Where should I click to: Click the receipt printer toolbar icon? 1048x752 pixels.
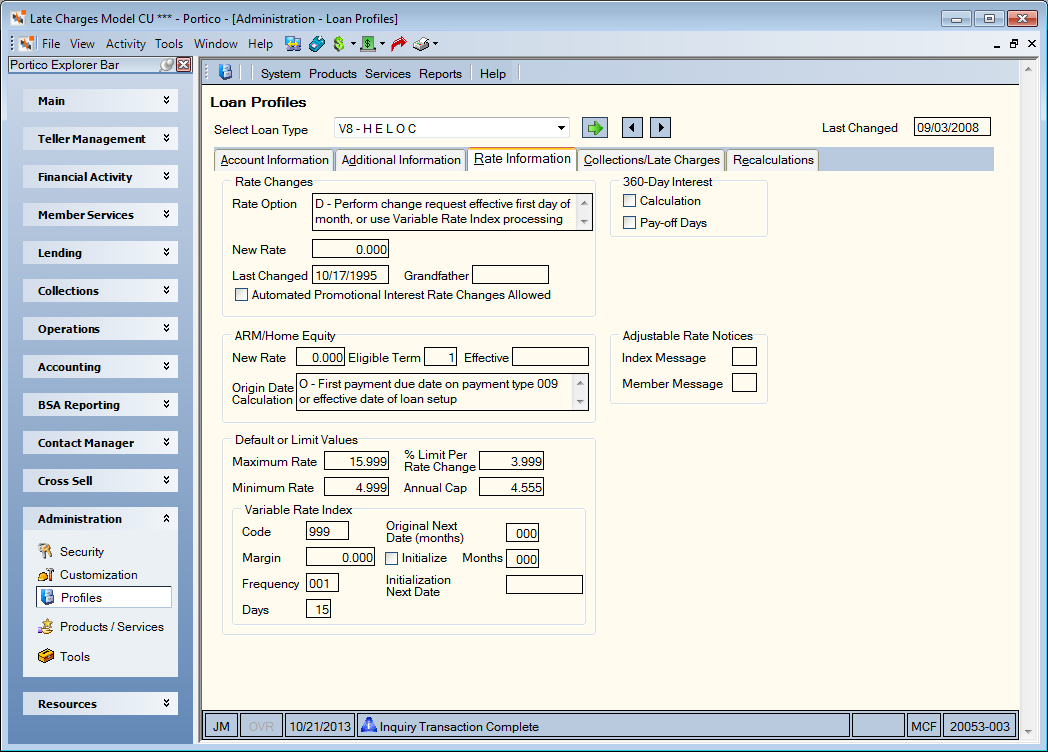[421, 44]
